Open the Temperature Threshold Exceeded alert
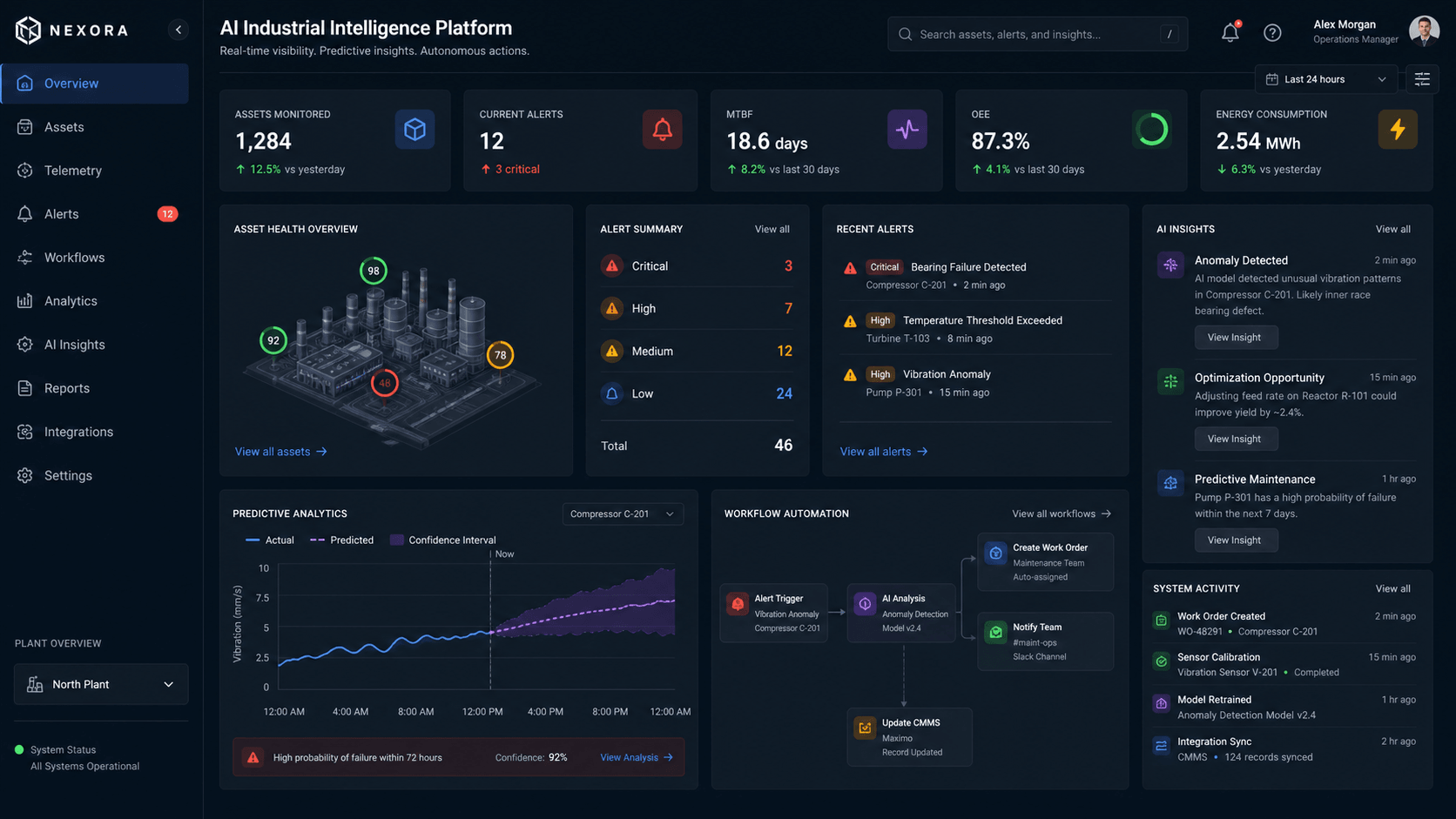This screenshot has height=819, width=1456. 975,329
